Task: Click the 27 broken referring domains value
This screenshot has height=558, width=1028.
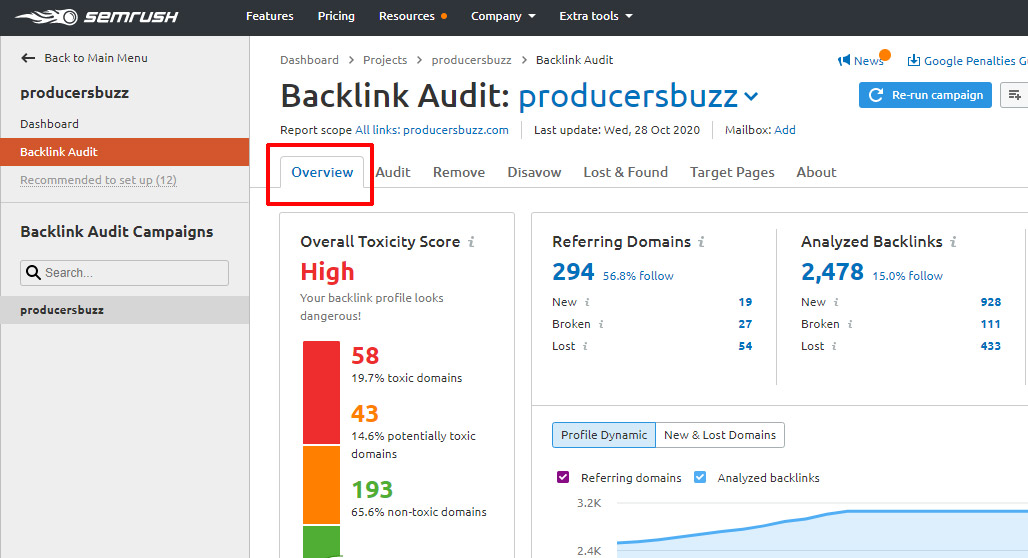Action: point(745,324)
